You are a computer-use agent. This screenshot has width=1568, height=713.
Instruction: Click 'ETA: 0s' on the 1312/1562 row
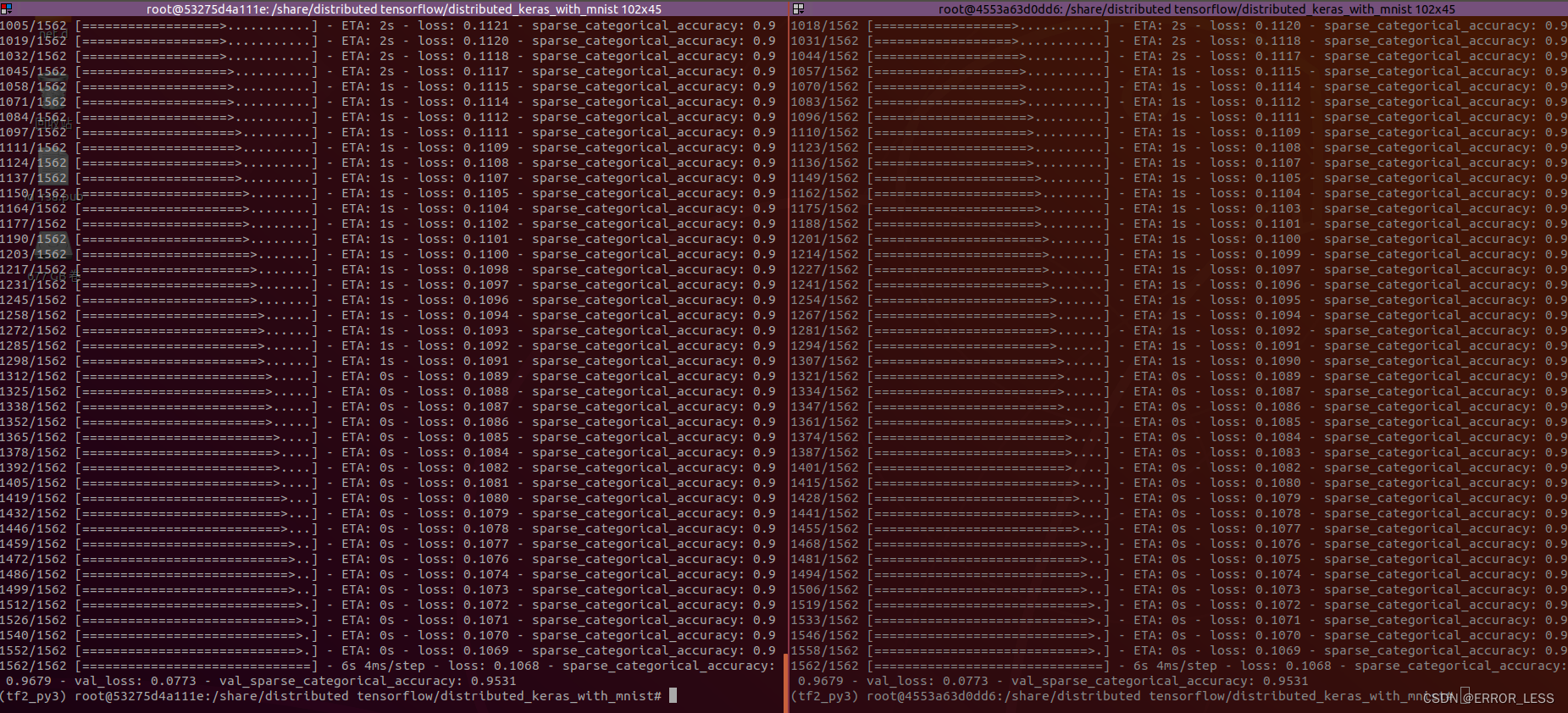tap(368, 376)
